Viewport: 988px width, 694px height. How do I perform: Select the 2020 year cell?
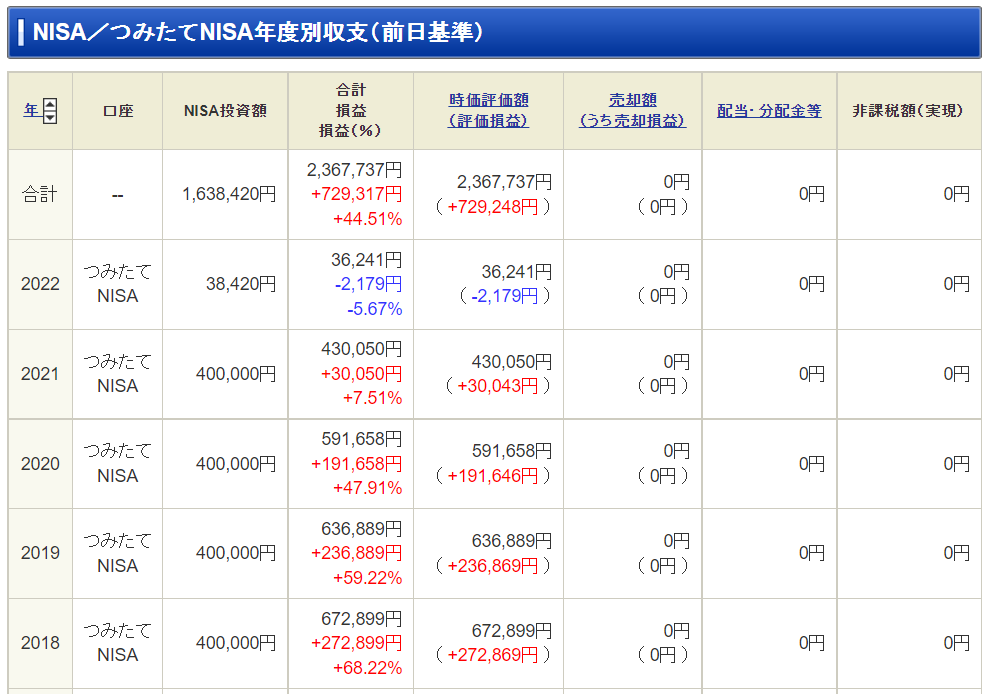40,463
